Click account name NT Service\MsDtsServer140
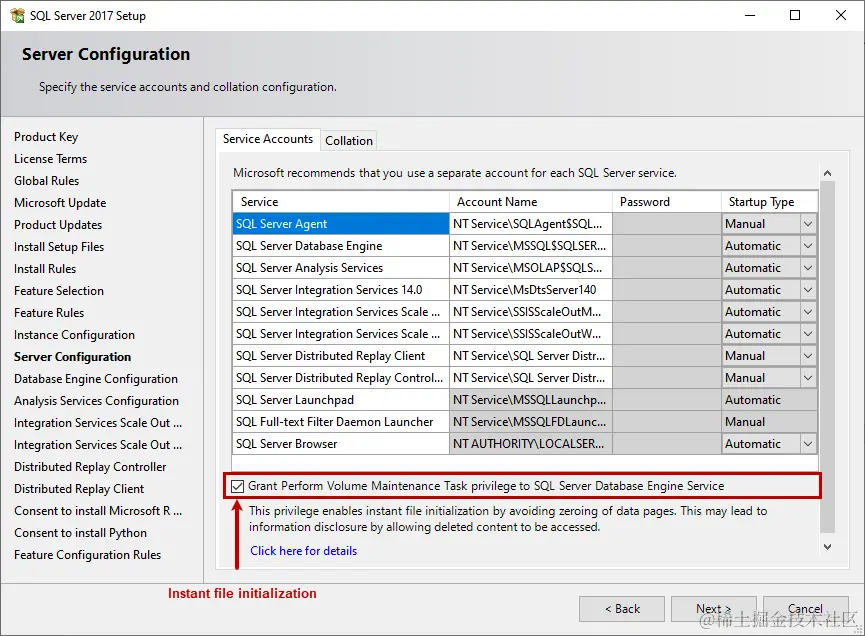The width and height of the screenshot is (865, 636). point(531,290)
